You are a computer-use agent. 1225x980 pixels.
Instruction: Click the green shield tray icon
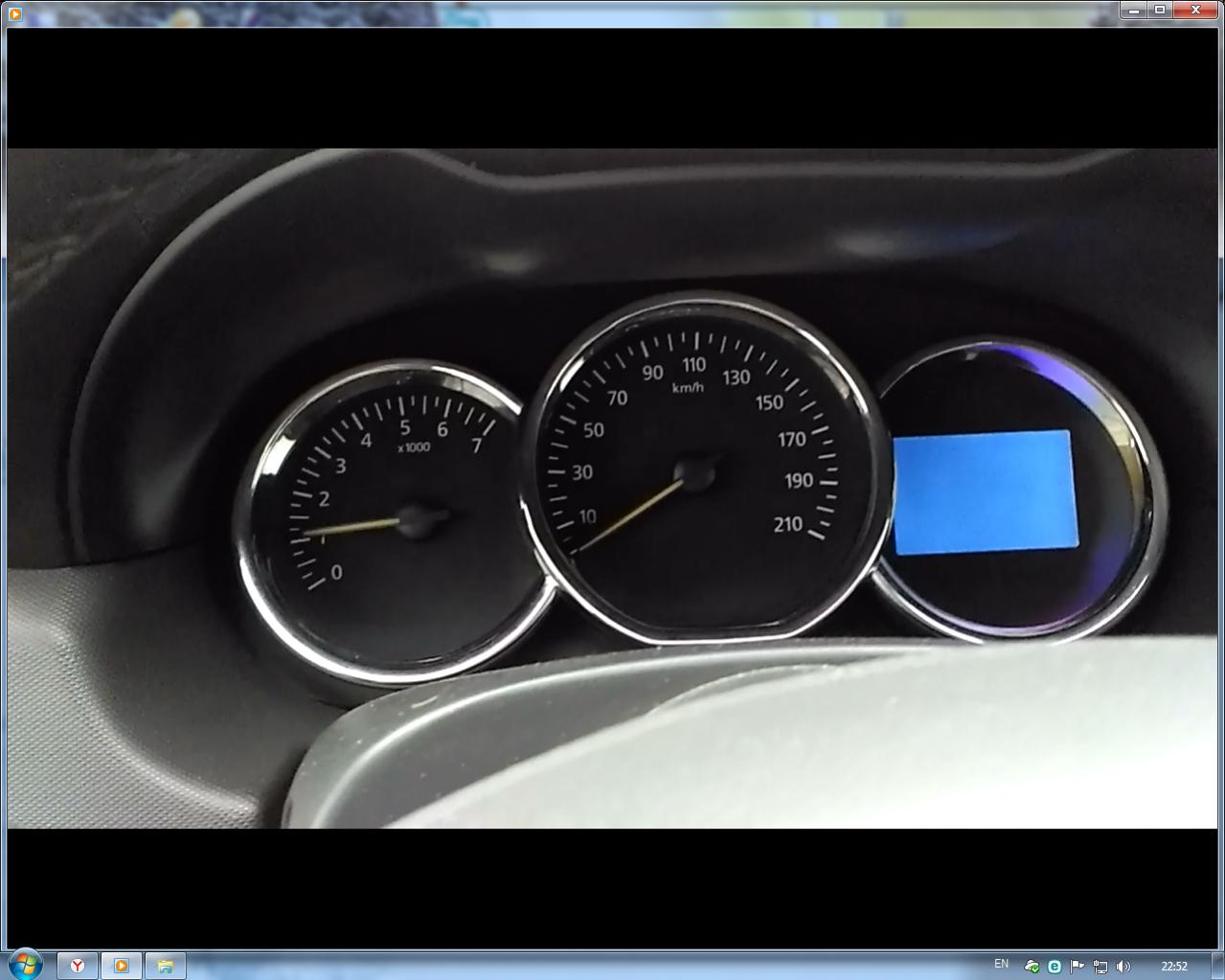pyautogui.click(x=1032, y=967)
